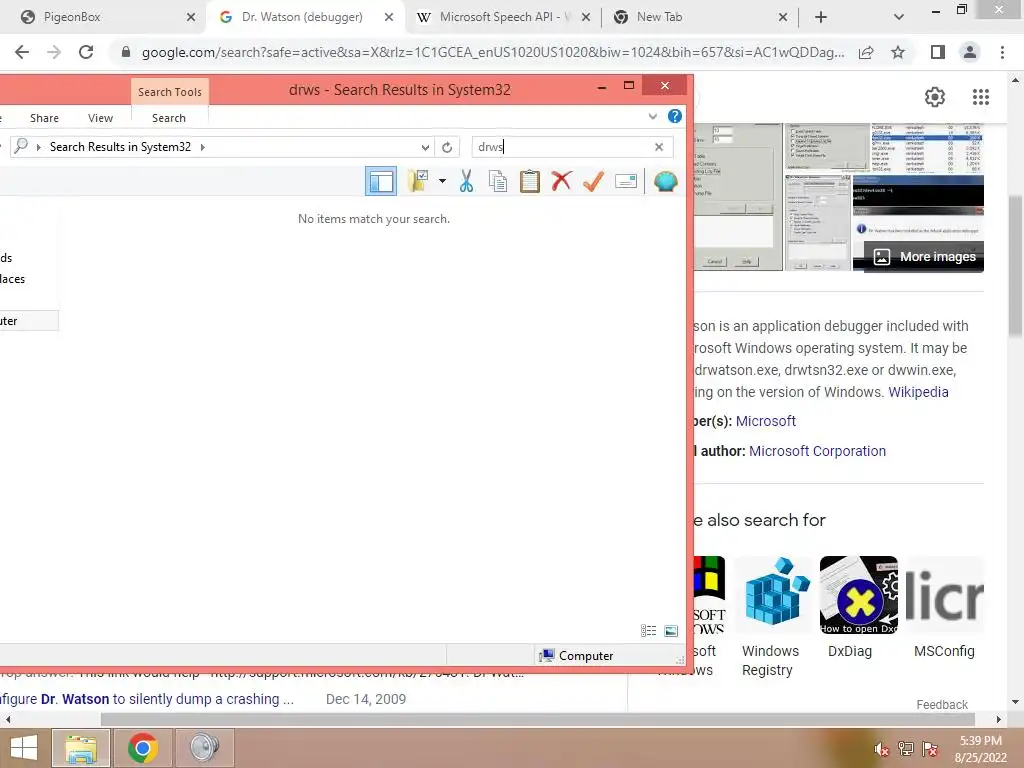The width and height of the screenshot is (1024, 768).
Task: Bookmark this page with star icon
Action: pos(898,52)
